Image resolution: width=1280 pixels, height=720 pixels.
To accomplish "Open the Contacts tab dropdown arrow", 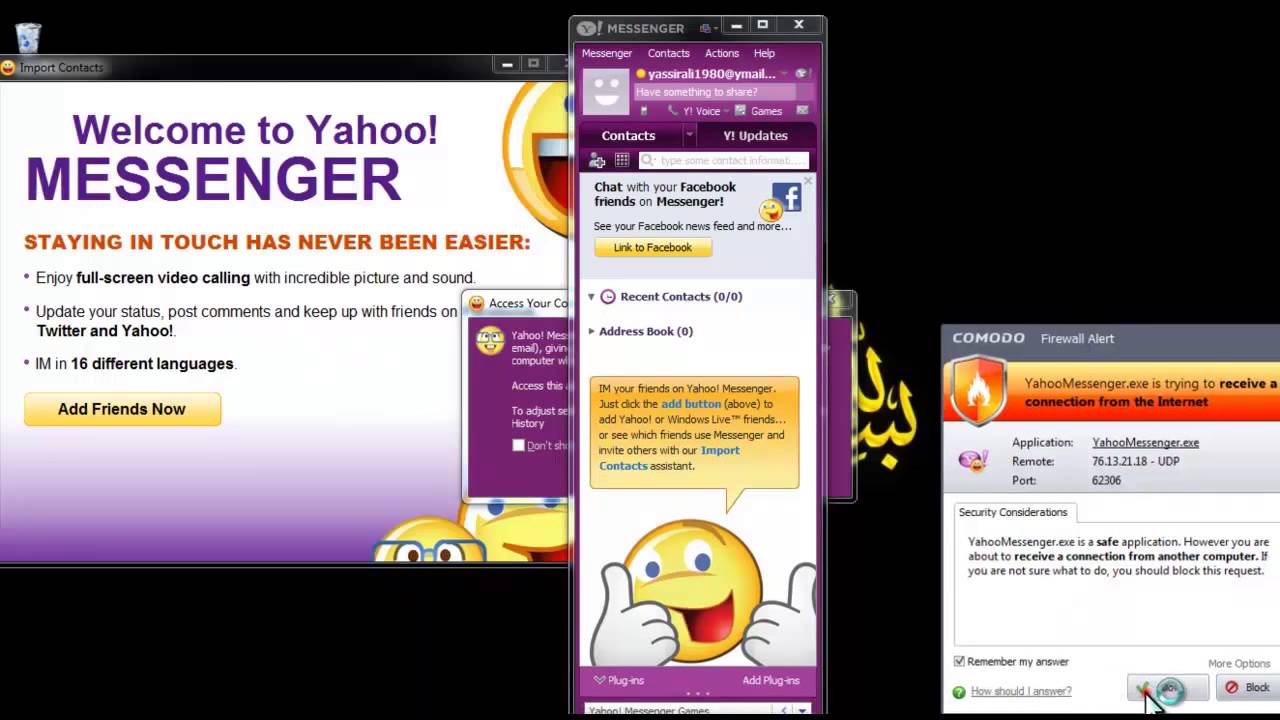I will click(689, 135).
